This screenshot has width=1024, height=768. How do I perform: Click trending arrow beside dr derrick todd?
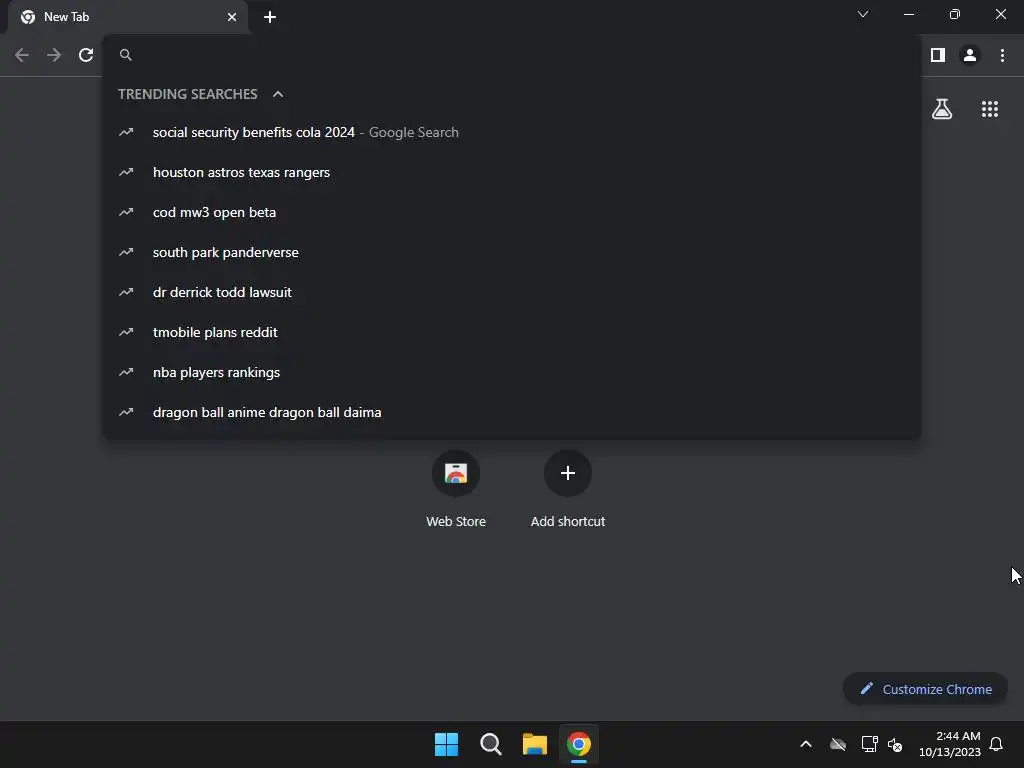point(126,292)
